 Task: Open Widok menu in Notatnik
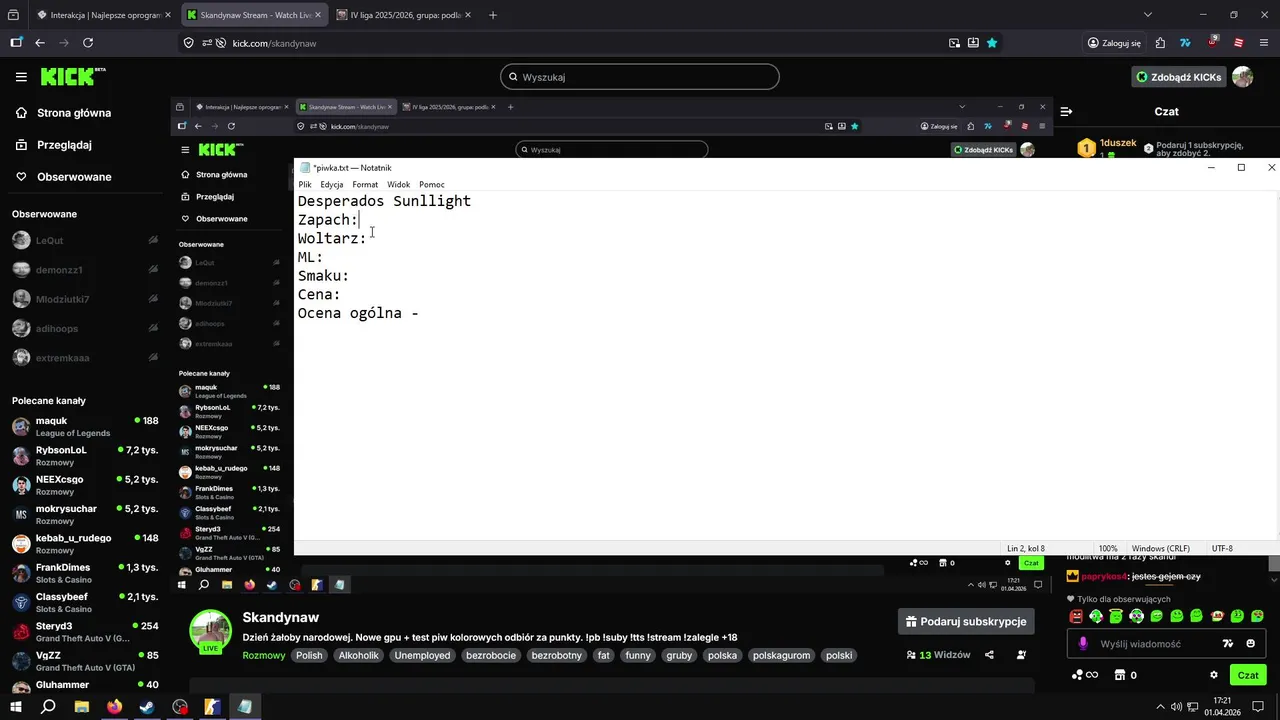tap(398, 184)
